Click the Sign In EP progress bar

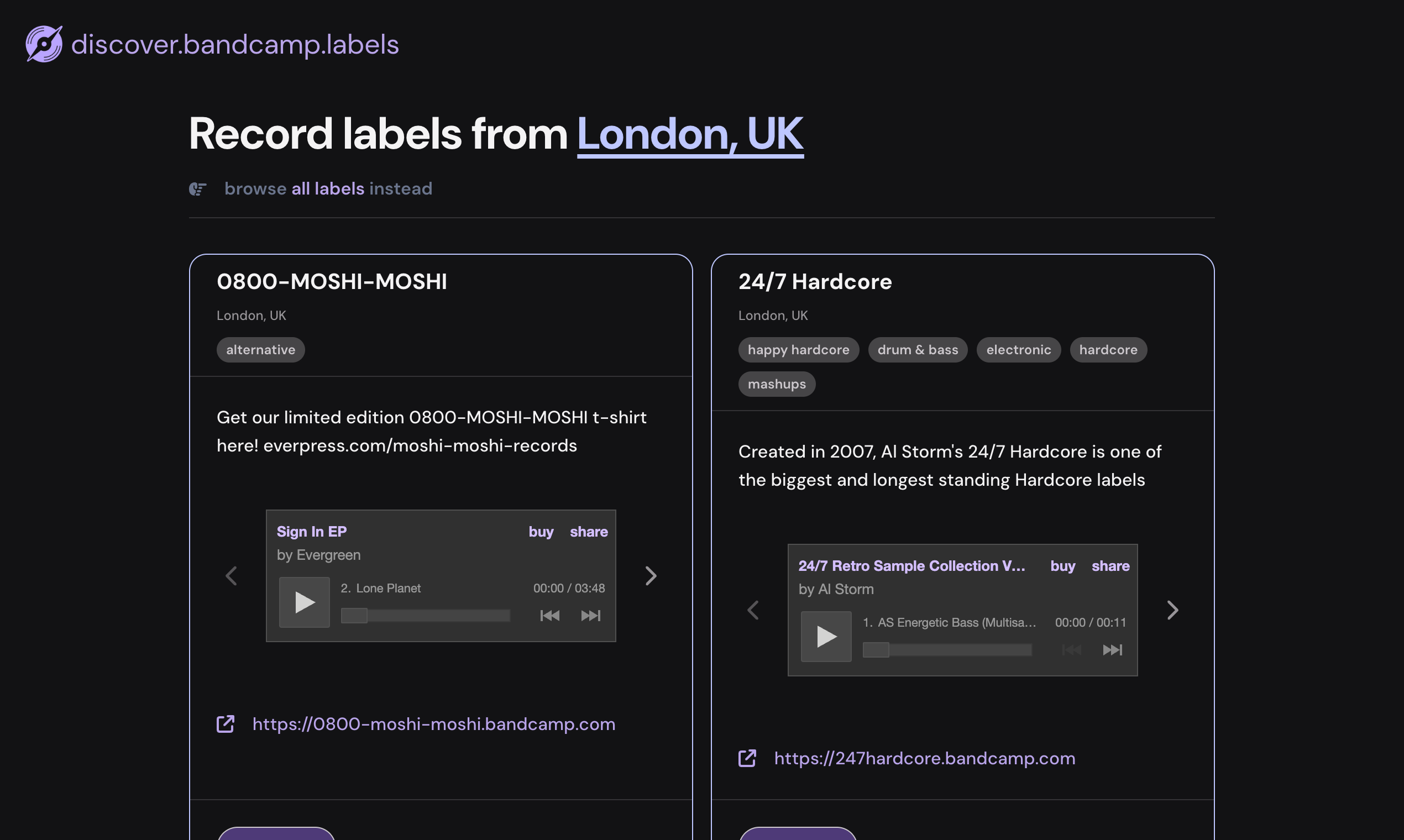pos(425,615)
